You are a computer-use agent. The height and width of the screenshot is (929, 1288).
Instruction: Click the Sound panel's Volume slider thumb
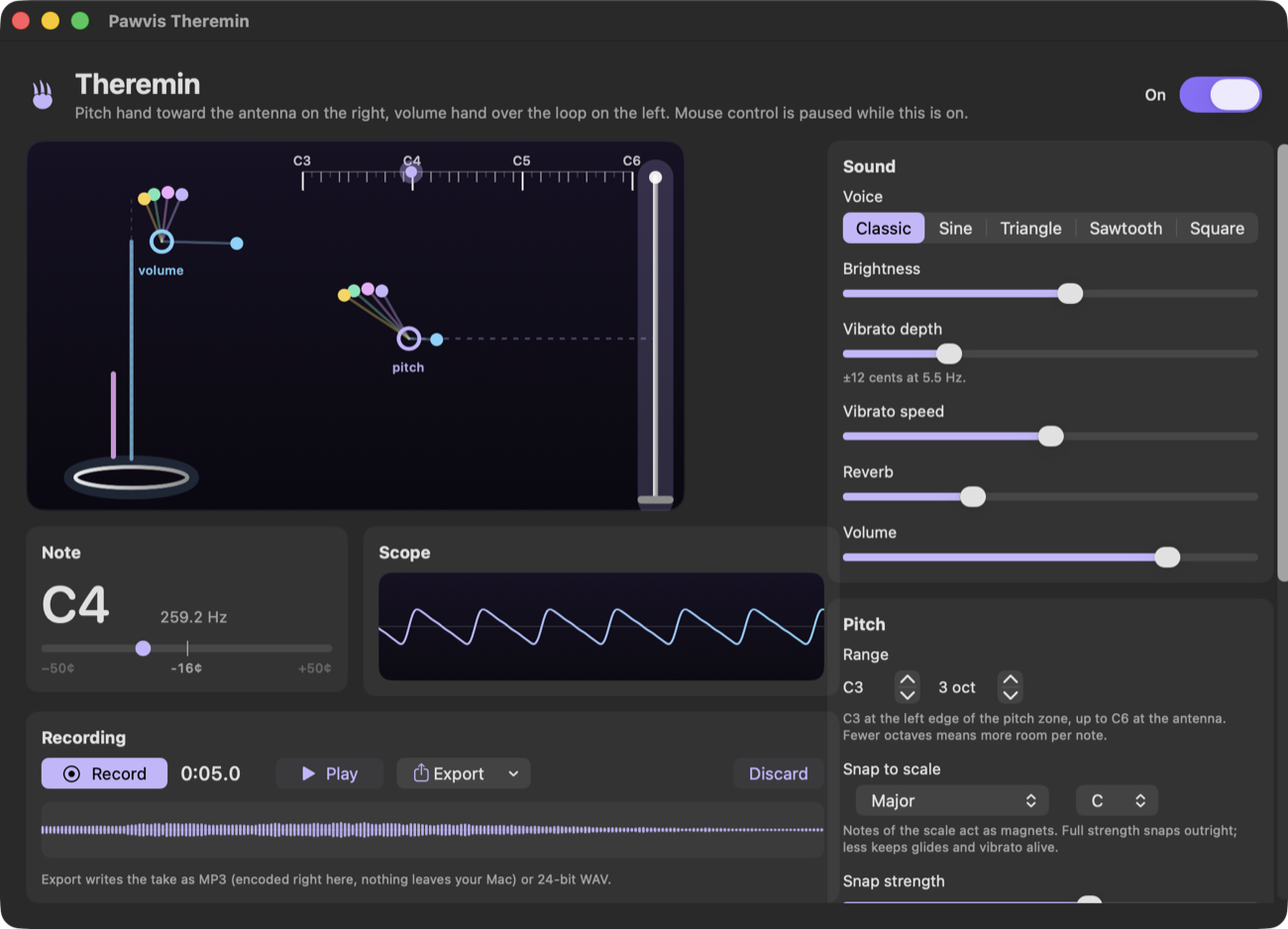click(x=1167, y=557)
